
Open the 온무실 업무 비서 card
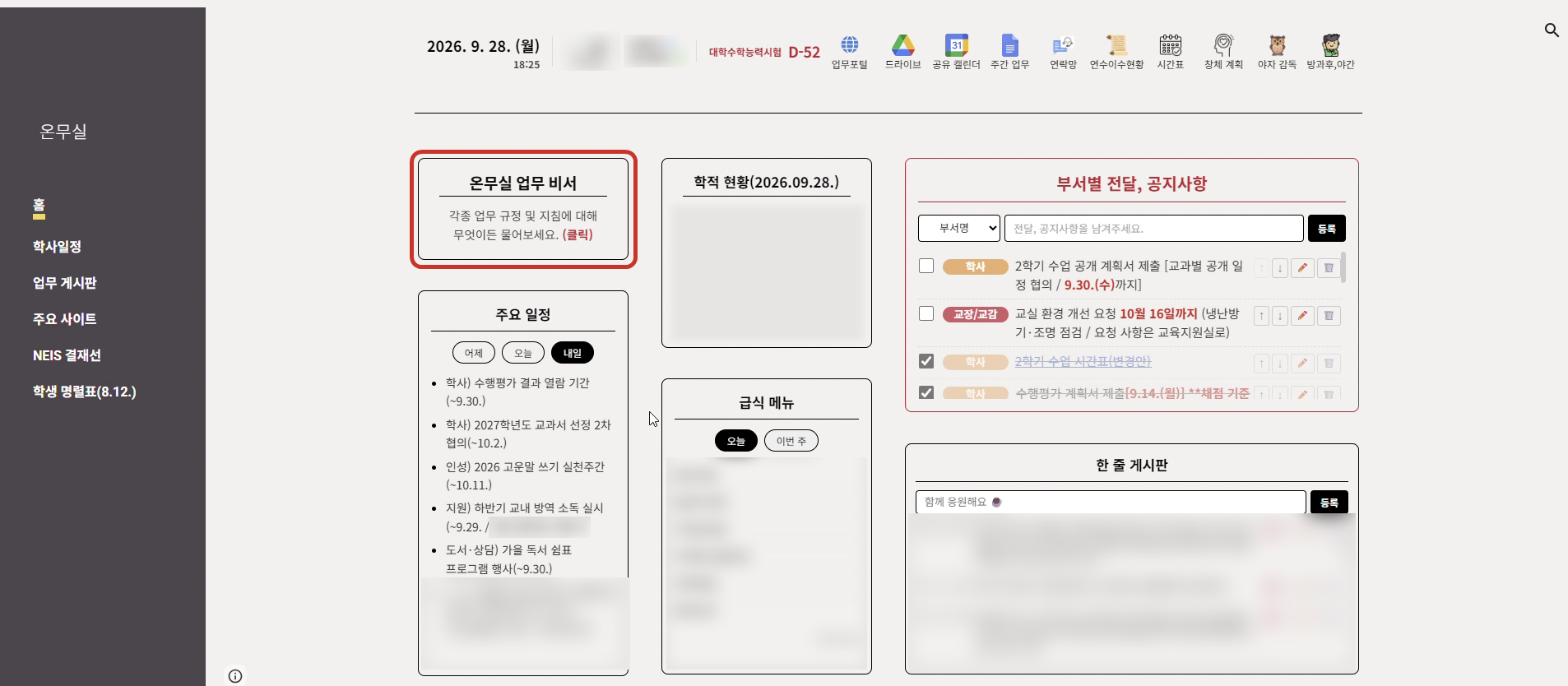tap(523, 209)
